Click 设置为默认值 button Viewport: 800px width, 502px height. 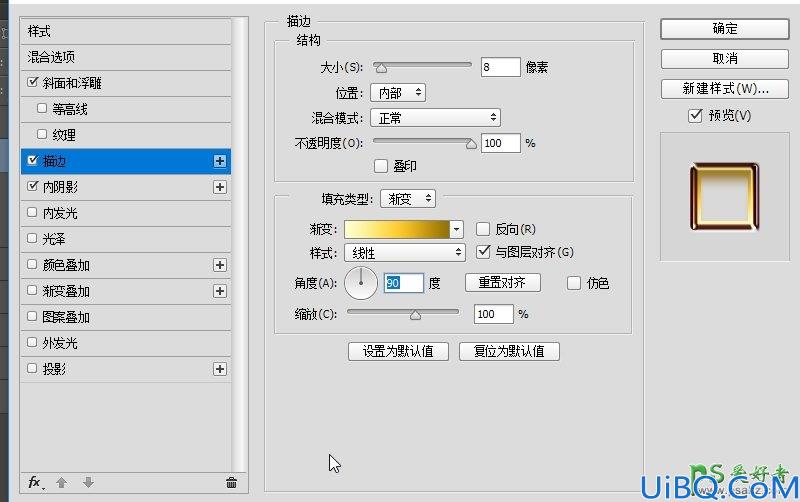[x=398, y=352]
